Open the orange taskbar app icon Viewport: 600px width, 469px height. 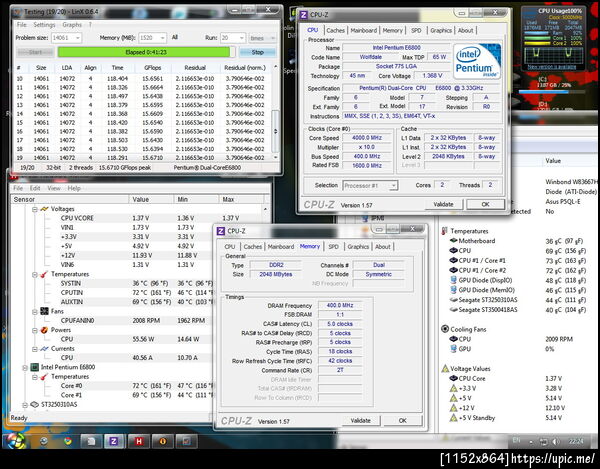click(x=162, y=441)
